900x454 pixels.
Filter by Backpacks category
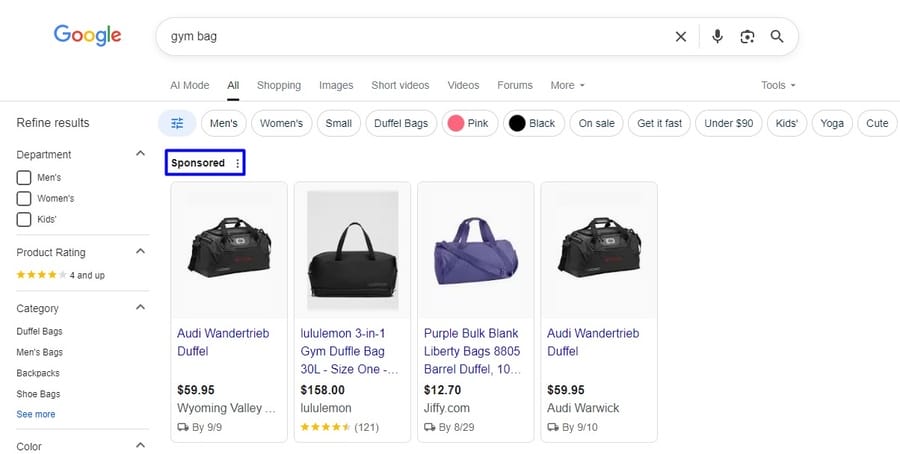click(x=38, y=373)
